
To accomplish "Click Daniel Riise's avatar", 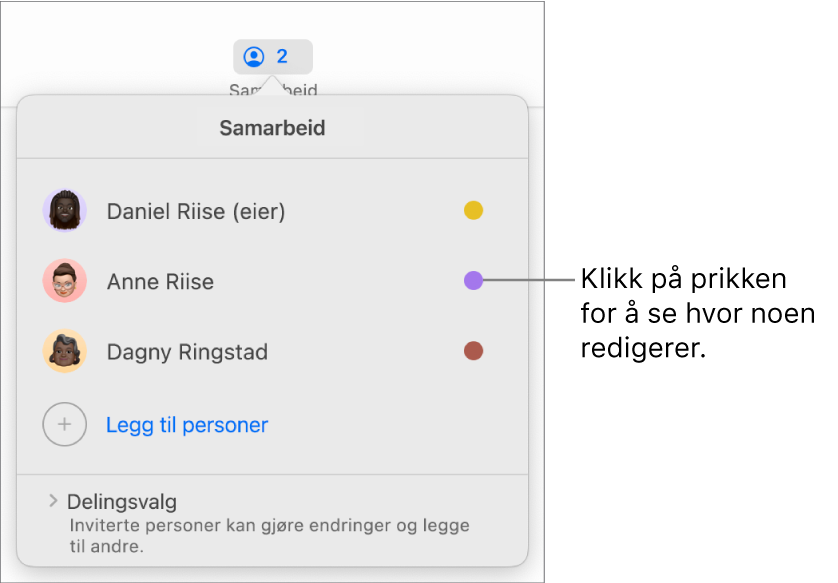I will [65, 210].
